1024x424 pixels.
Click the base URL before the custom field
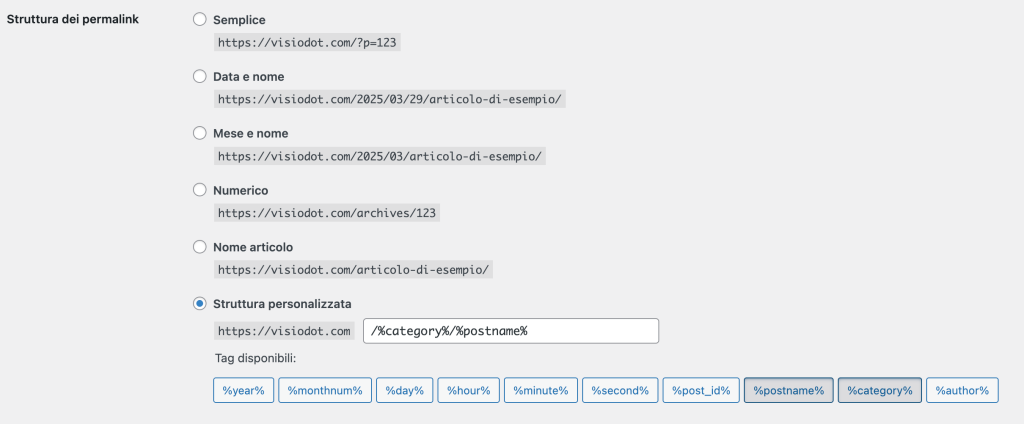click(284, 331)
